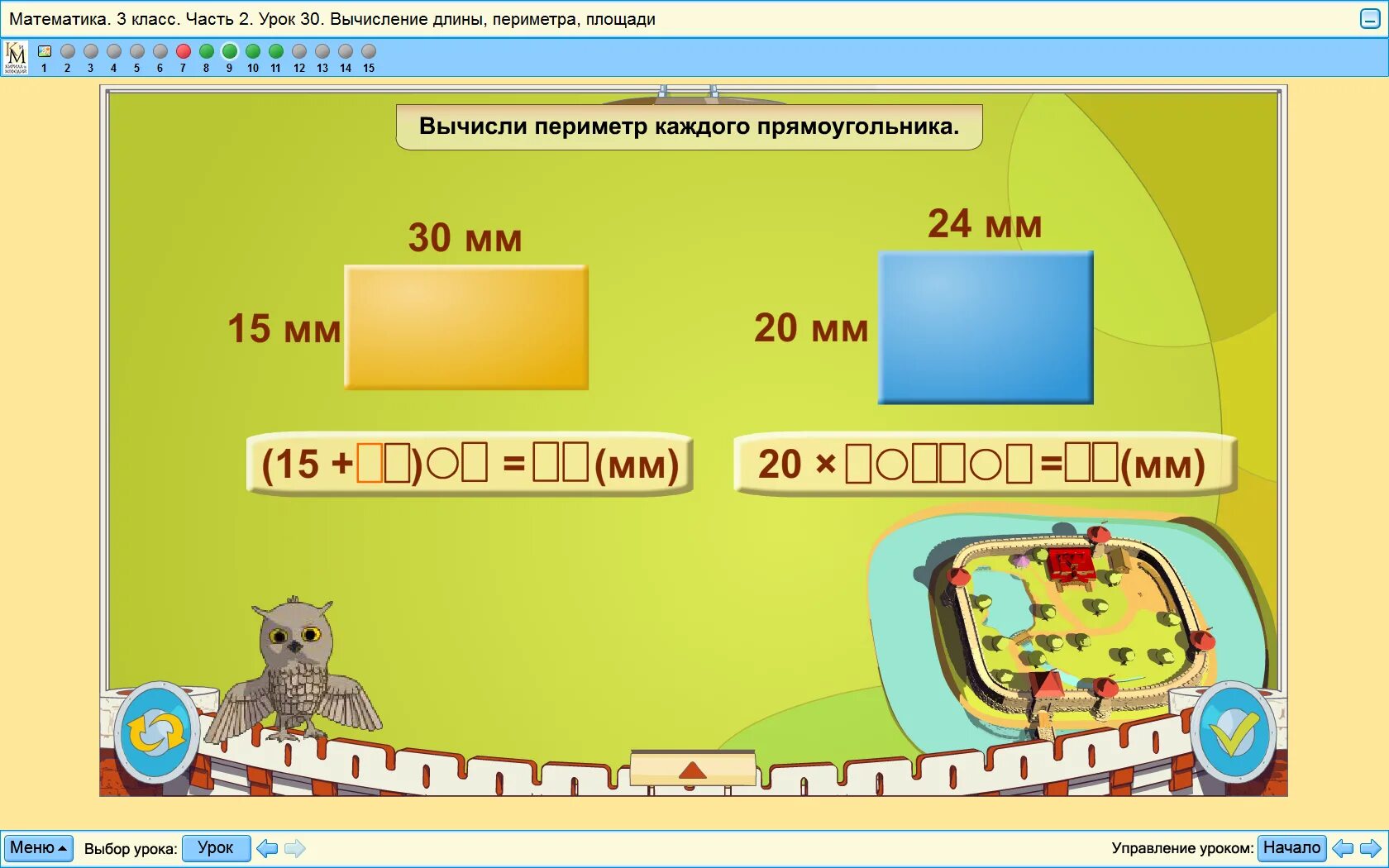Jump to slide 14 dot
Viewport: 1389px width, 868px height.
(x=346, y=51)
